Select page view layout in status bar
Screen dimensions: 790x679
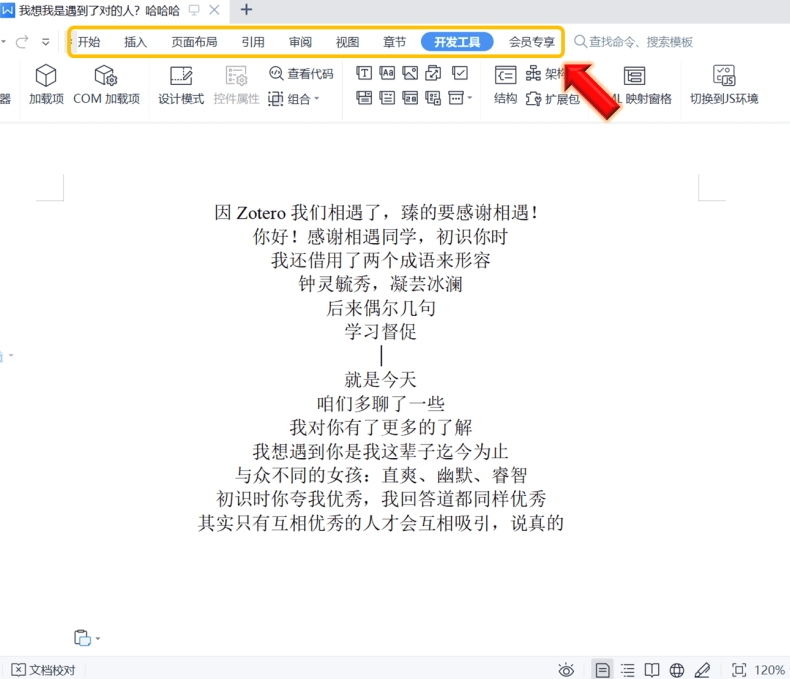point(602,670)
